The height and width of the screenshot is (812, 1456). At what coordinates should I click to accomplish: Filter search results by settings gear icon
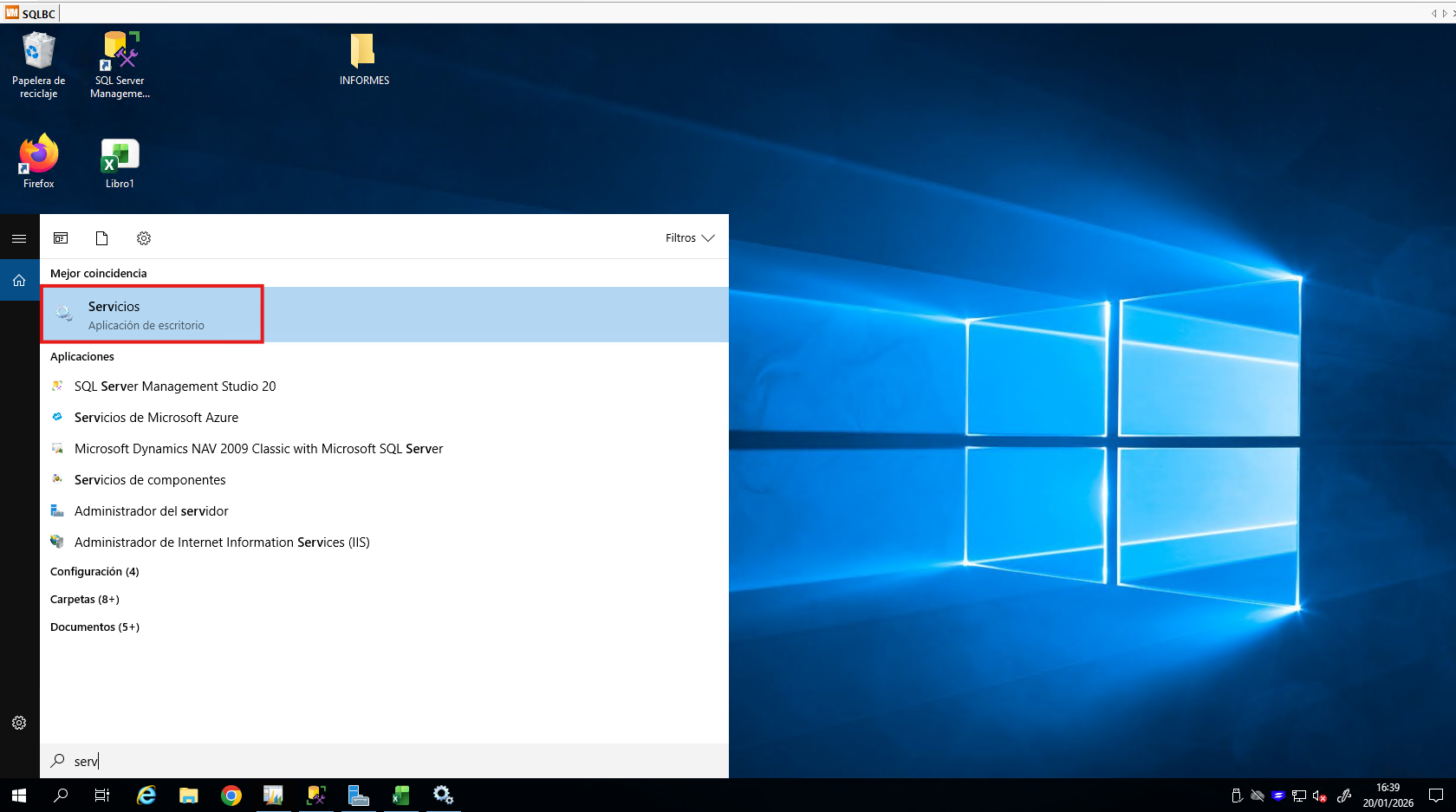click(x=144, y=238)
